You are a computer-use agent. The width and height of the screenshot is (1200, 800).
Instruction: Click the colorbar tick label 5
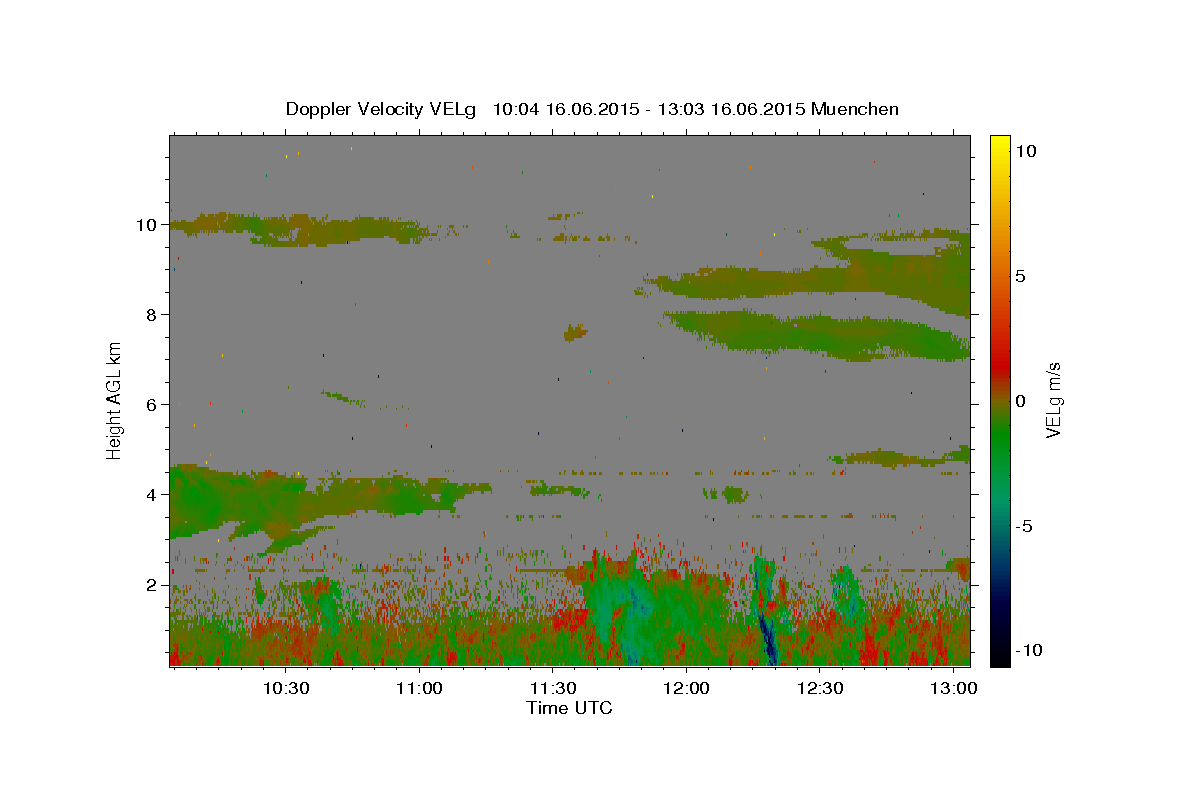coord(1021,276)
